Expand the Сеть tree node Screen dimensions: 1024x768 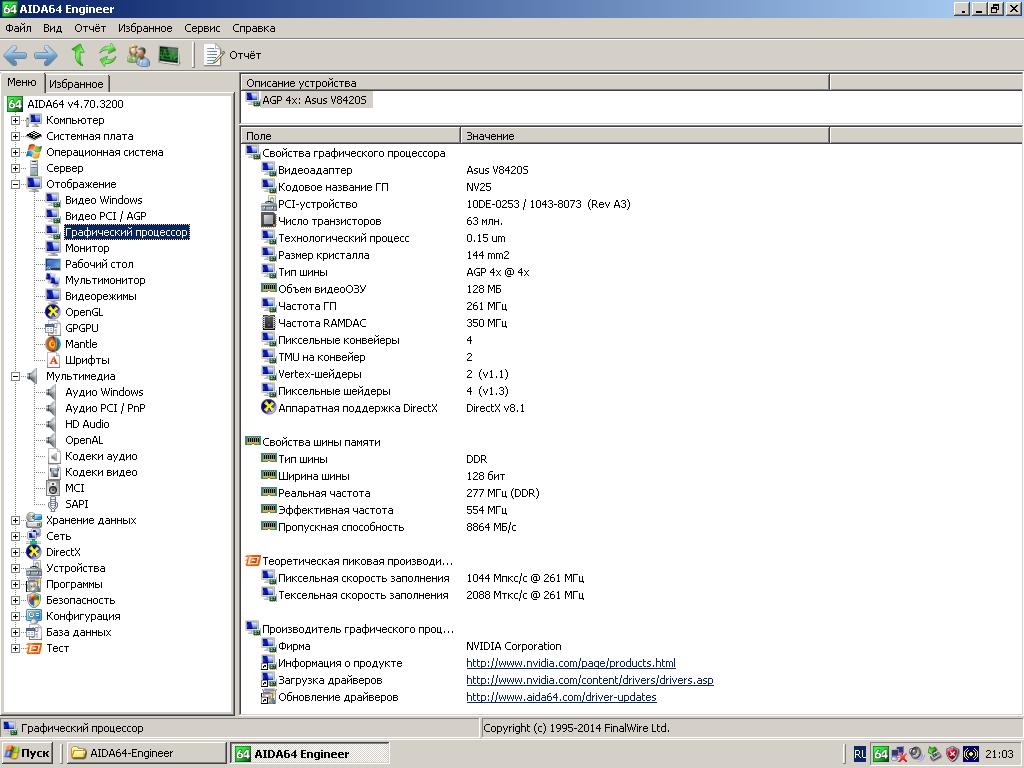pyautogui.click(x=15, y=536)
